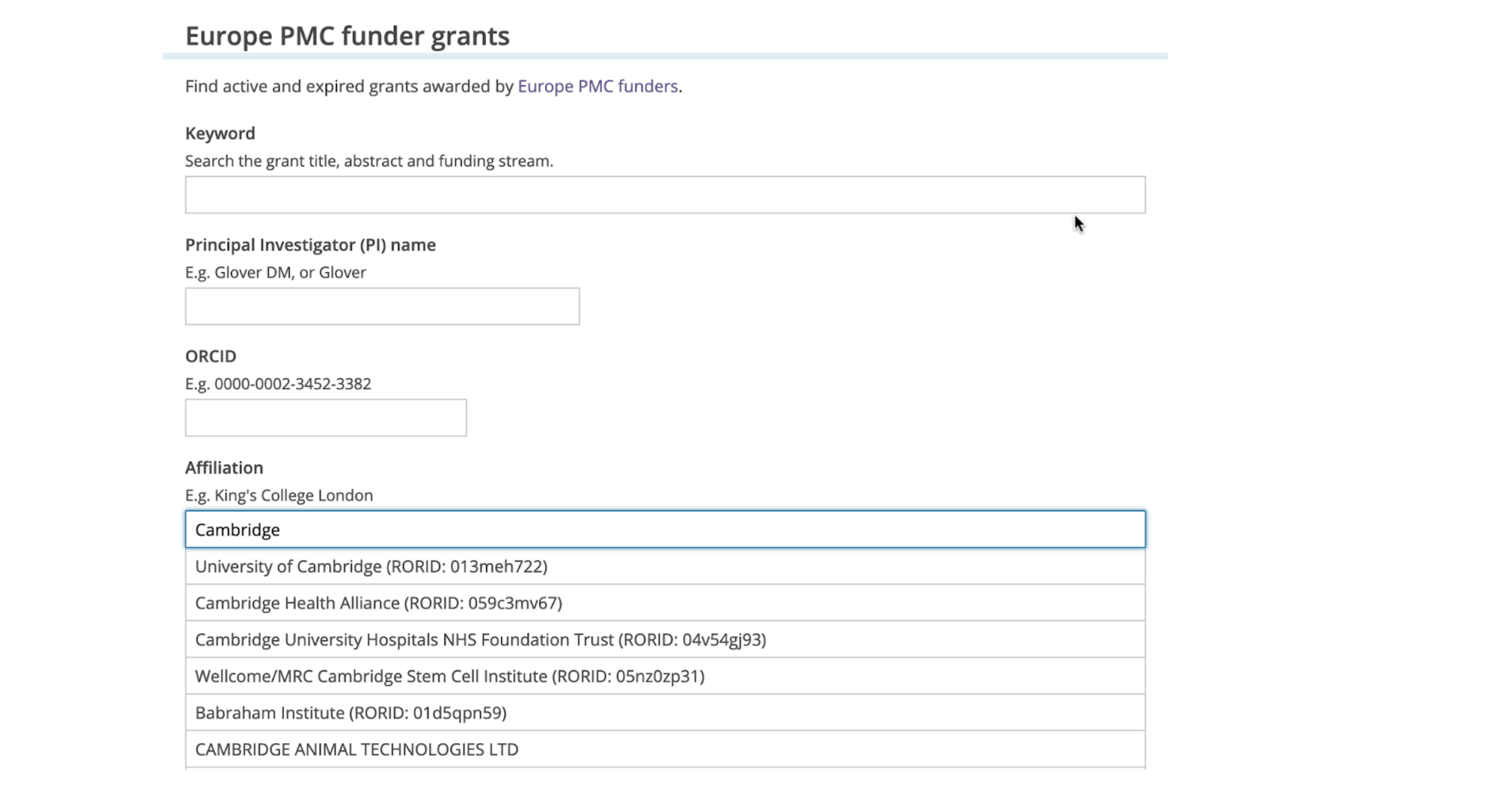Viewport: 1512px width, 802px height.
Task: Select University of Cambridge suggestion
Action: click(665, 567)
